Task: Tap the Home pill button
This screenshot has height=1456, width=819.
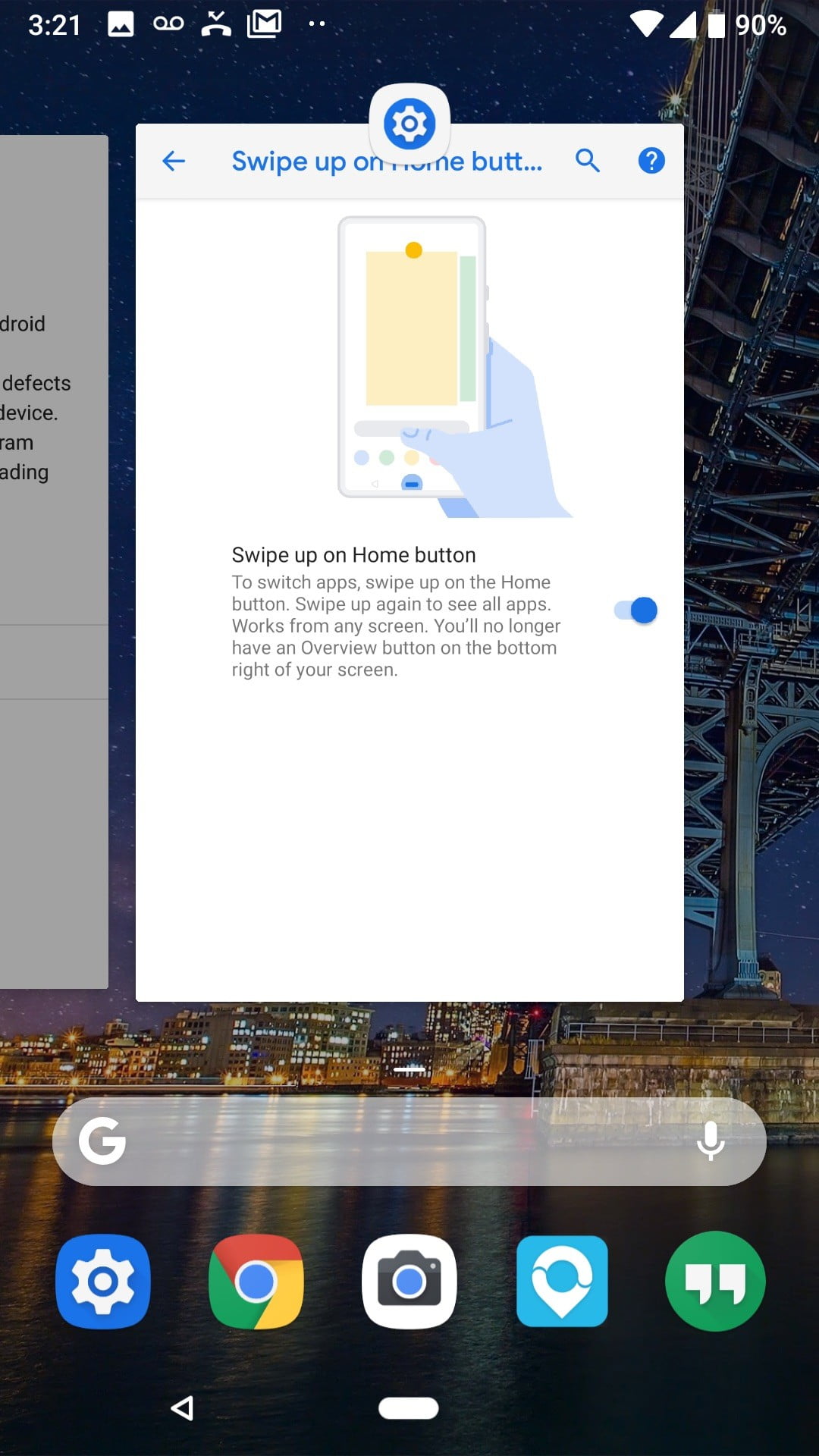Action: pyautogui.click(x=409, y=1408)
